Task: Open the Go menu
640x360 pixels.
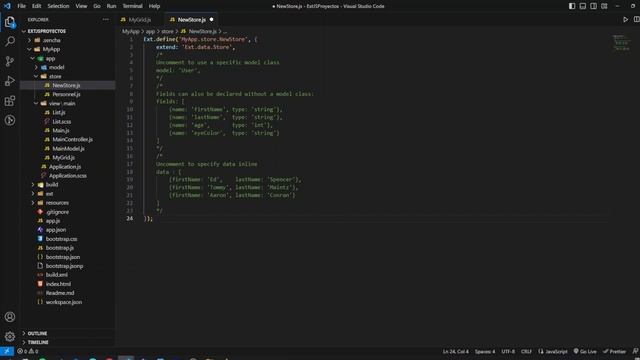Action: (97, 6)
